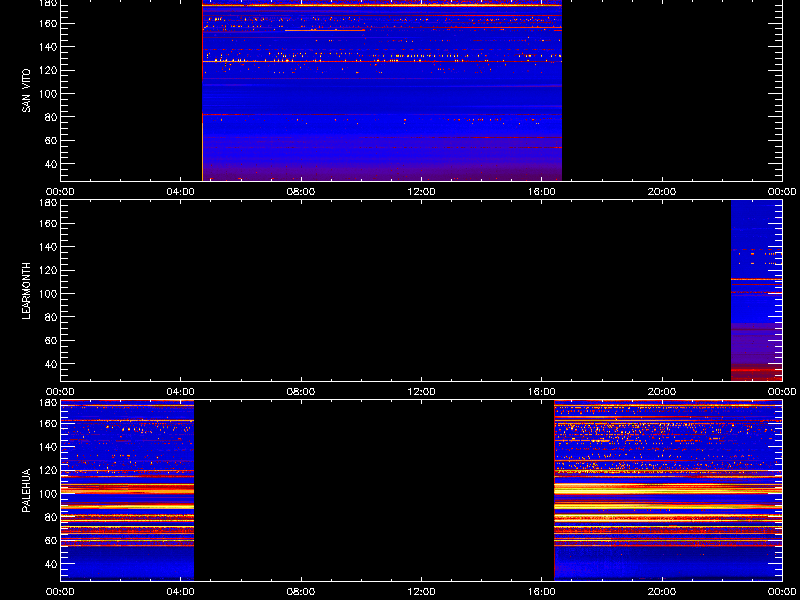The width and height of the screenshot is (800, 600).
Task: Click 16:00 under the Learmonth plot
Action: tap(542, 392)
